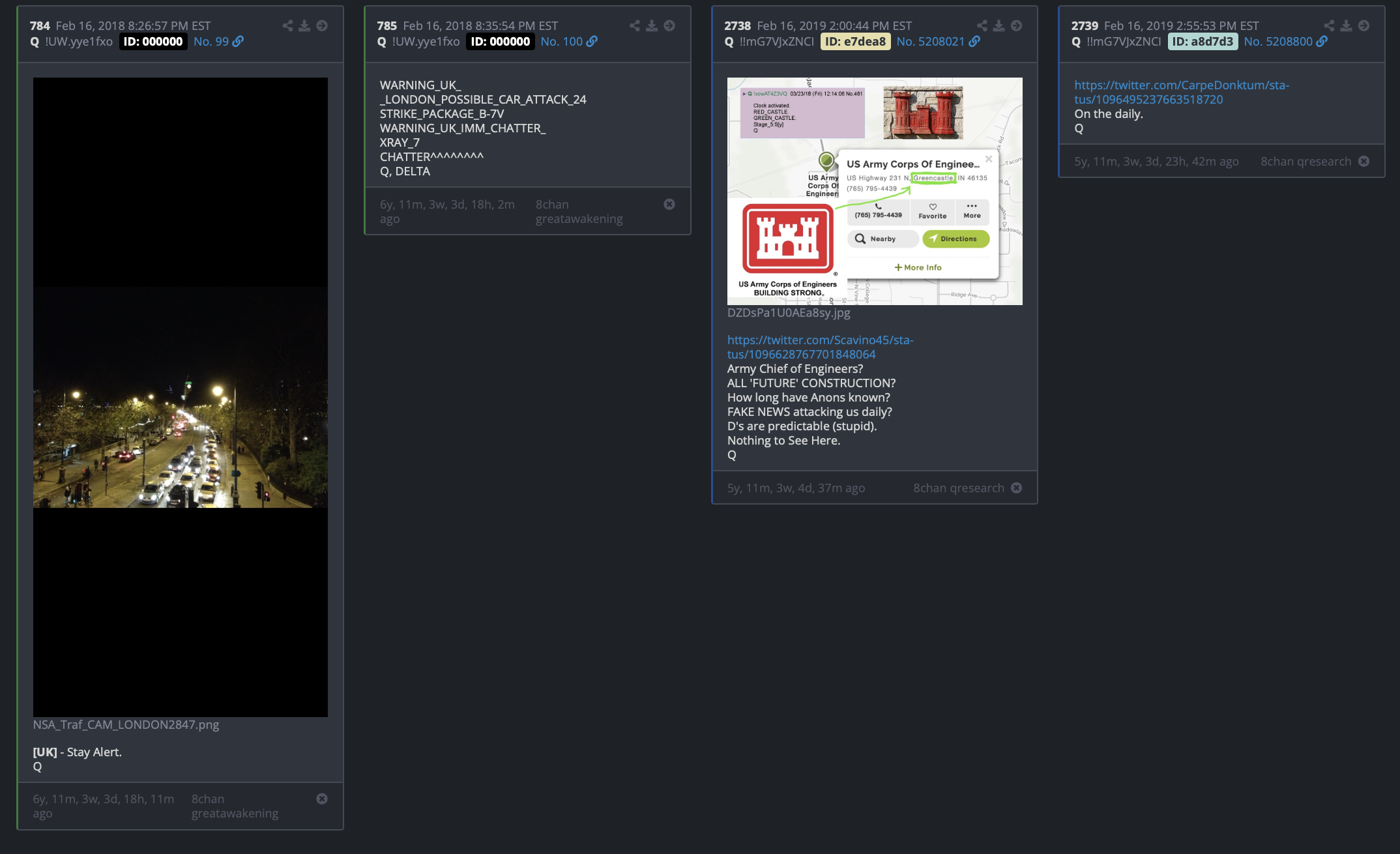
Task: Open the Scavino45 twitter status link
Action: [x=820, y=347]
